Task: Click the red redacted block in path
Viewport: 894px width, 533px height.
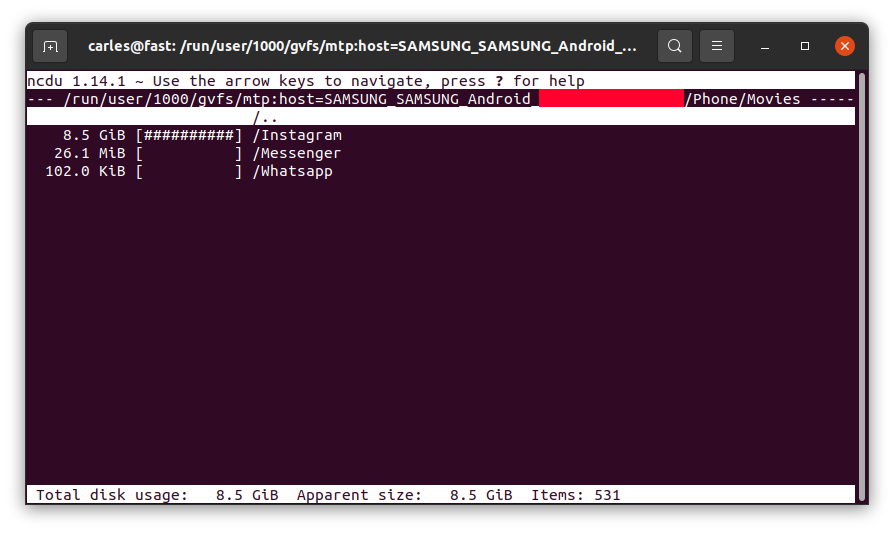Action: pyautogui.click(x=611, y=99)
